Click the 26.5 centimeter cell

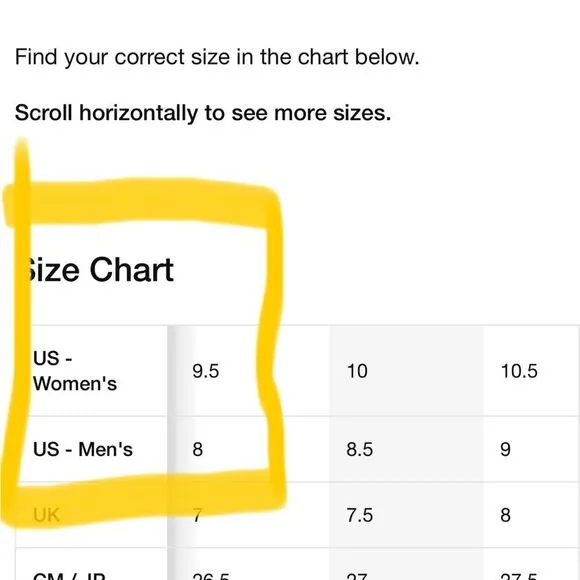point(211,576)
